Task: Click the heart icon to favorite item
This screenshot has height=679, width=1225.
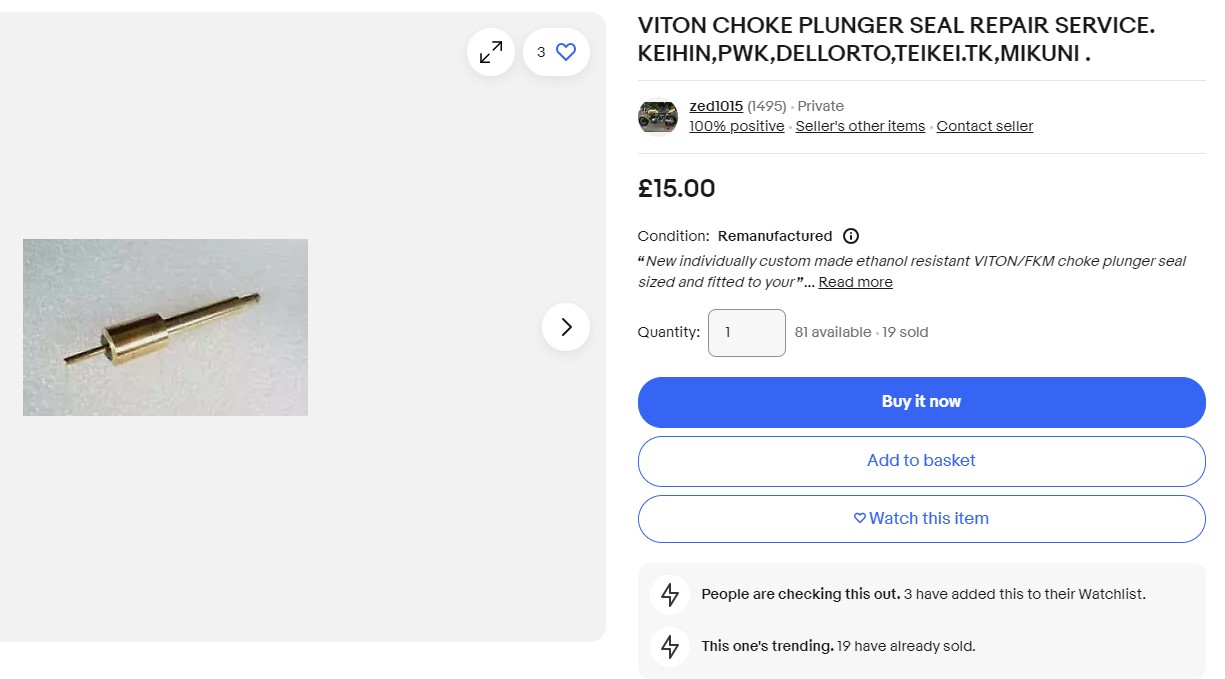Action: pos(566,52)
